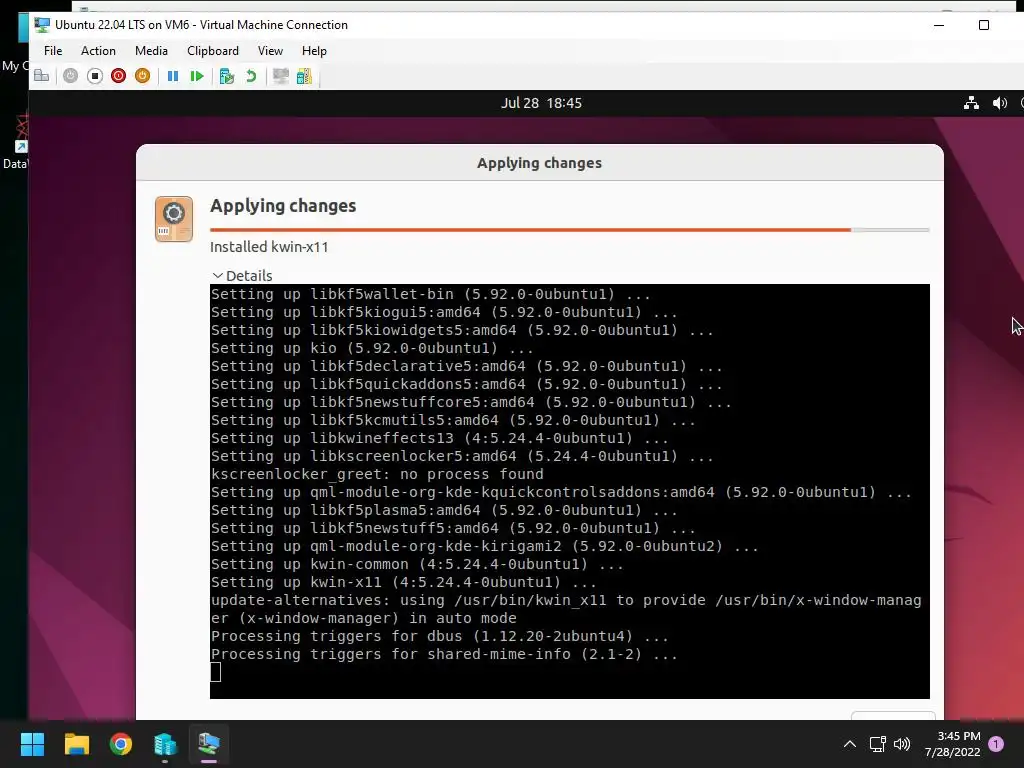1024x768 pixels.
Task: Click the Checkpoint toolbar icon
Action: [227, 76]
